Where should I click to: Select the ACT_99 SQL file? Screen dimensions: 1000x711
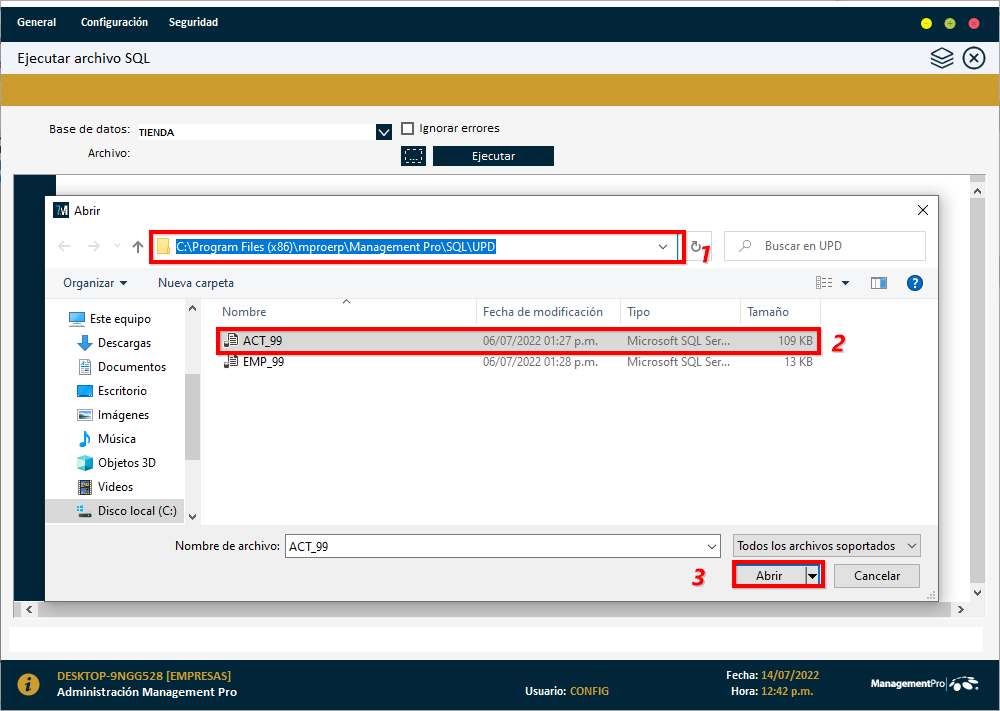(x=263, y=341)
